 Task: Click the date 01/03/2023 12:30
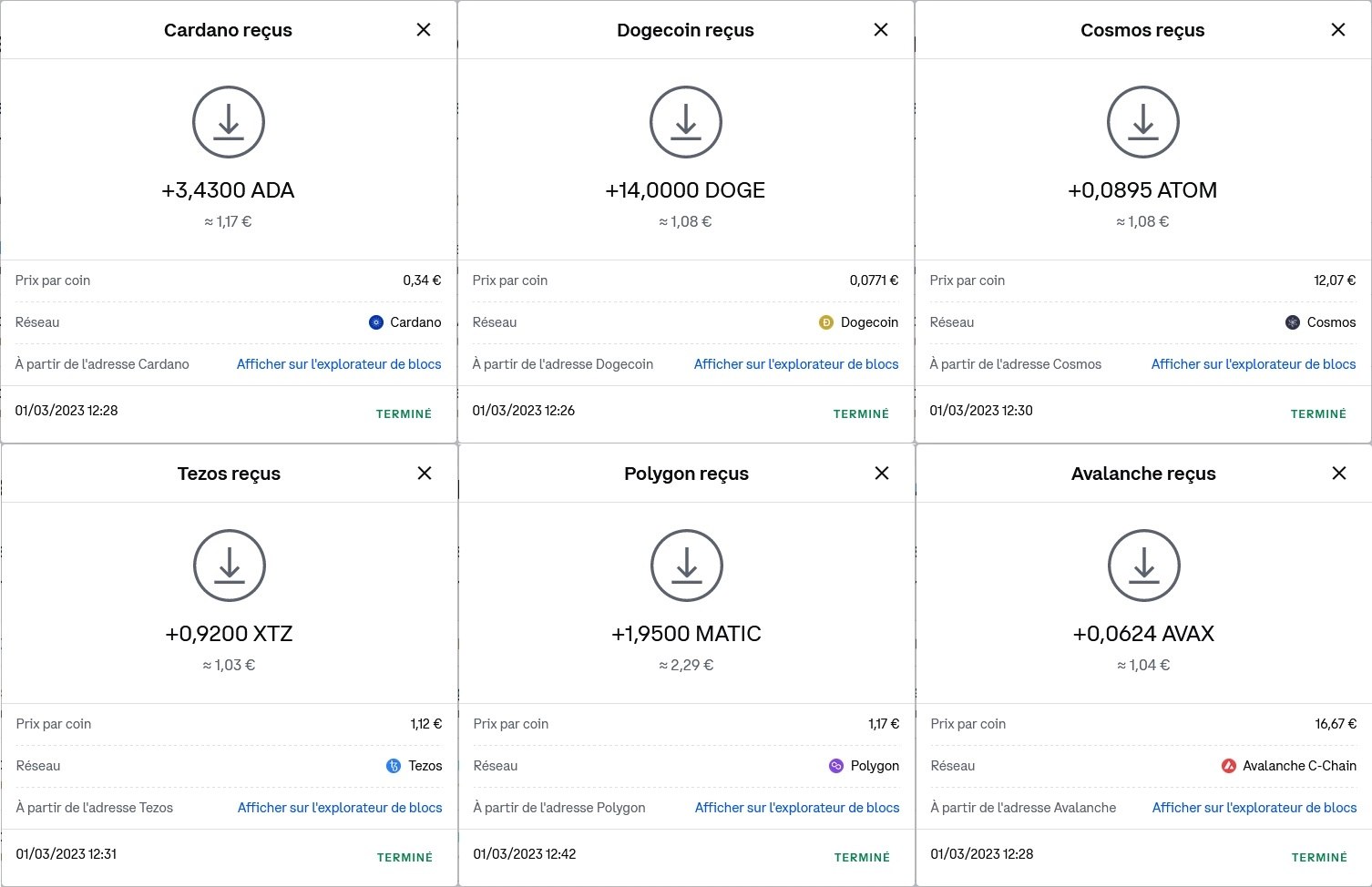tap(981, 411)
